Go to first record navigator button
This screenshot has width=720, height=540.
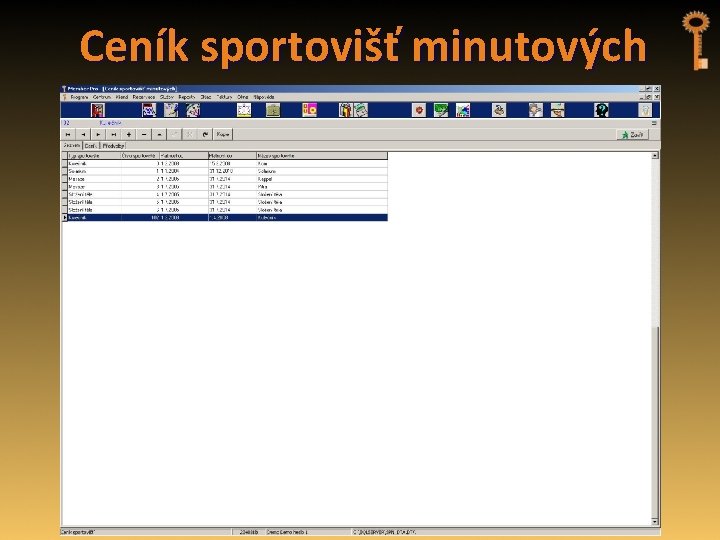pyautogui.click(x=68, y=135)
